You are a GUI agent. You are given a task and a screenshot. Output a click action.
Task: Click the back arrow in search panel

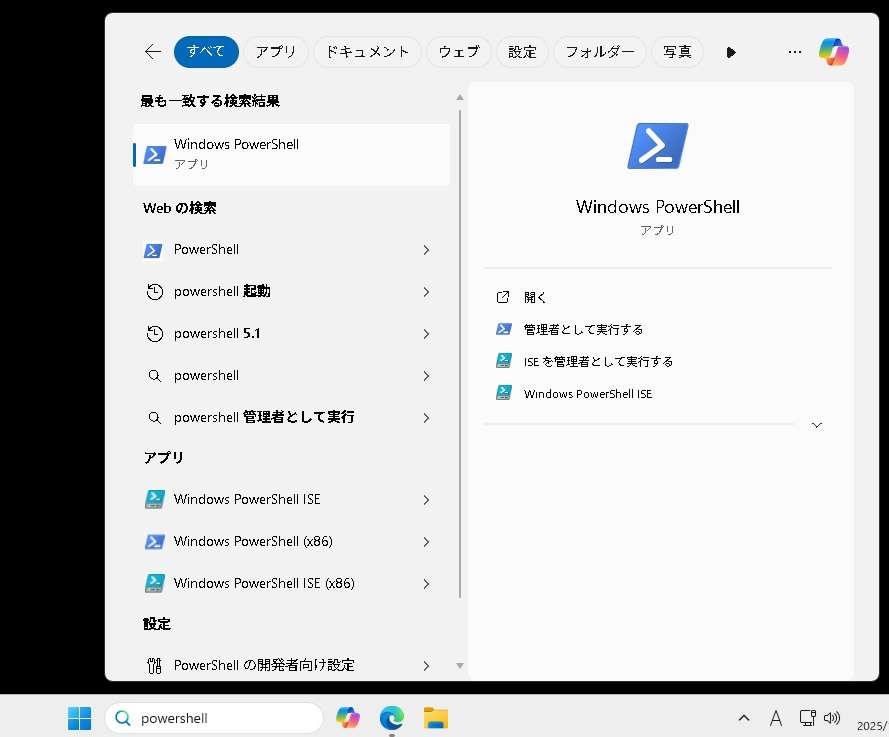[152, 52]
